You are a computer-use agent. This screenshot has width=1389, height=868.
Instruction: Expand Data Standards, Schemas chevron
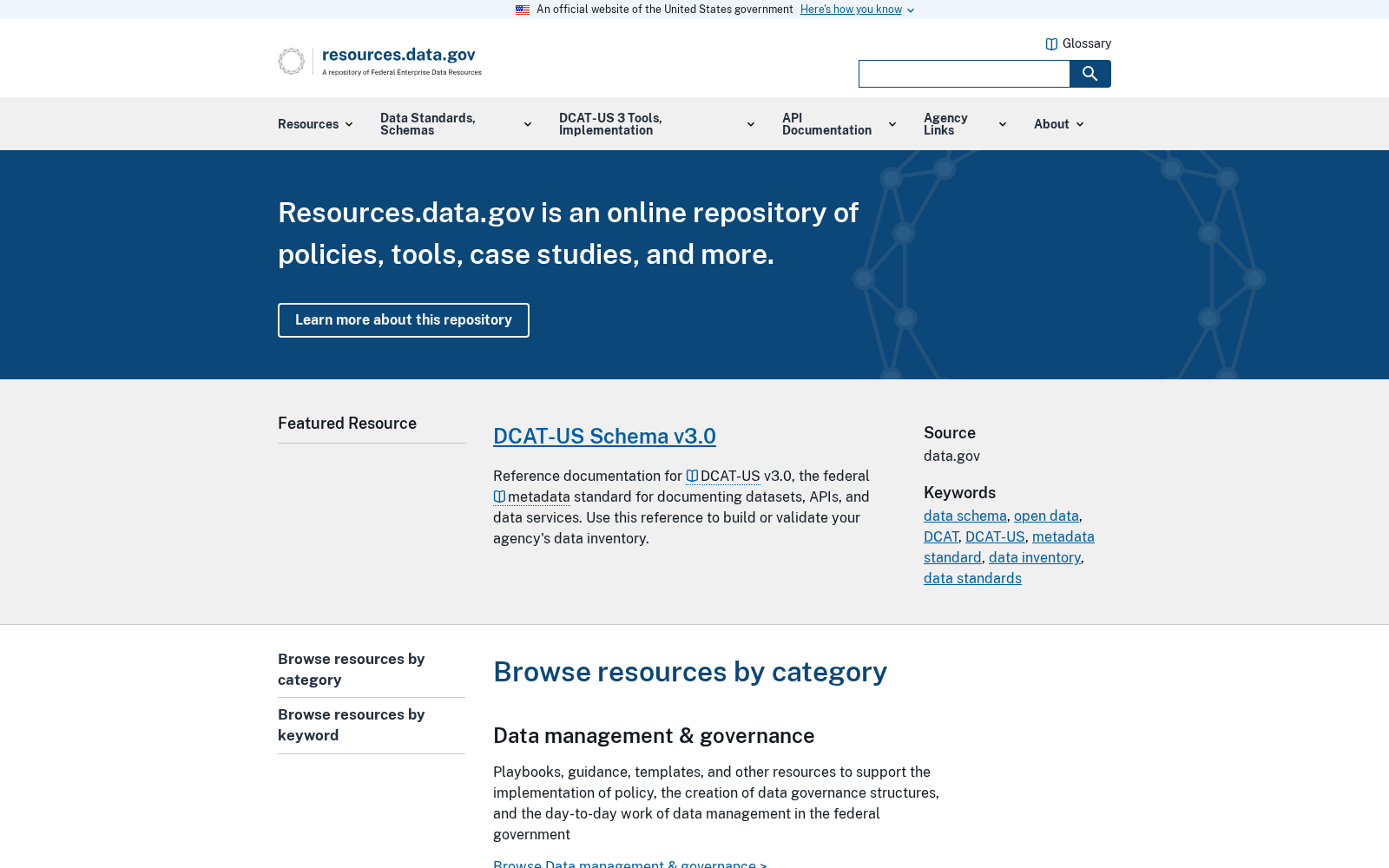(528, 124)
